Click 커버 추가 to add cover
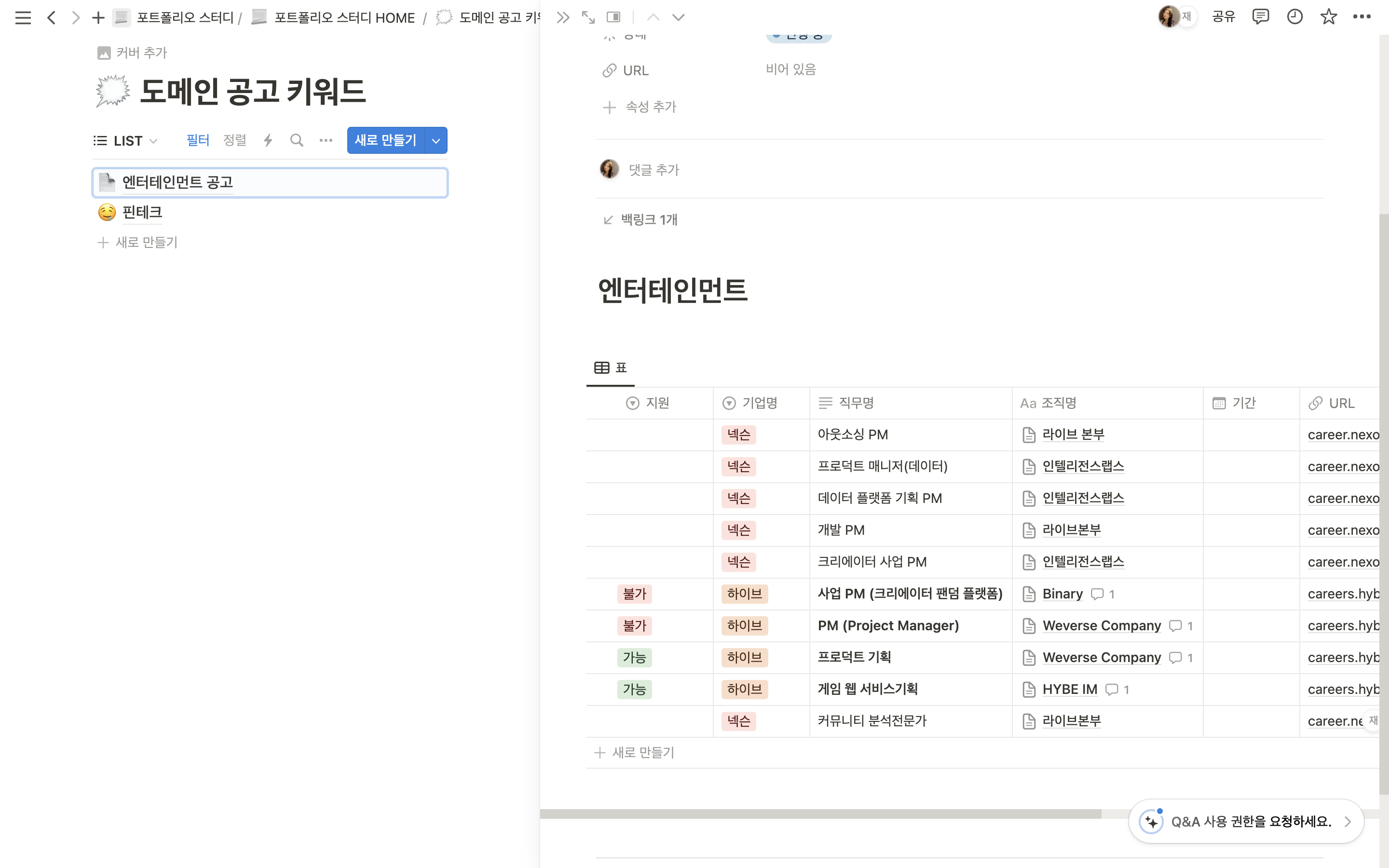 click(133, 54)
